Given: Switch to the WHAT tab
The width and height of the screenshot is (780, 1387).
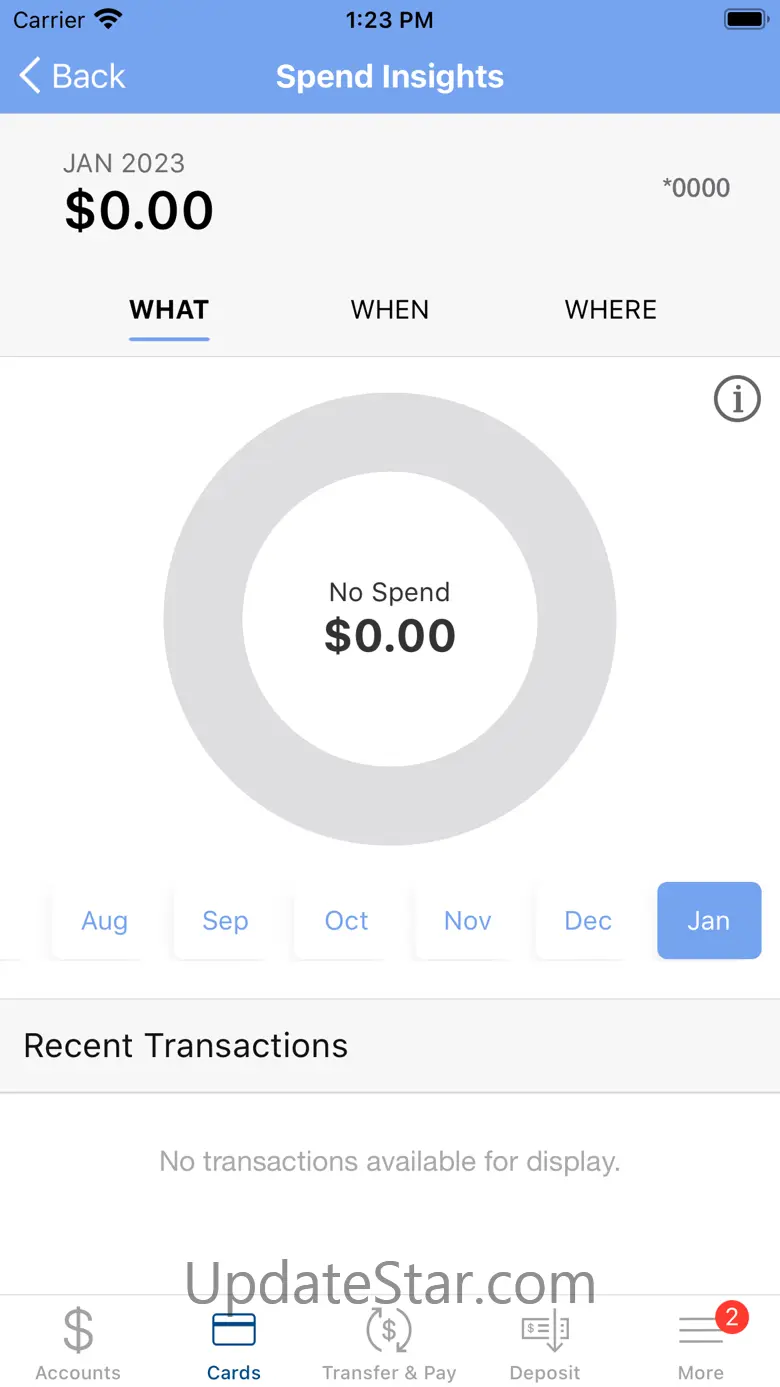Looking at the screenshot, I should pyautogui.click(x=169, y=310).
